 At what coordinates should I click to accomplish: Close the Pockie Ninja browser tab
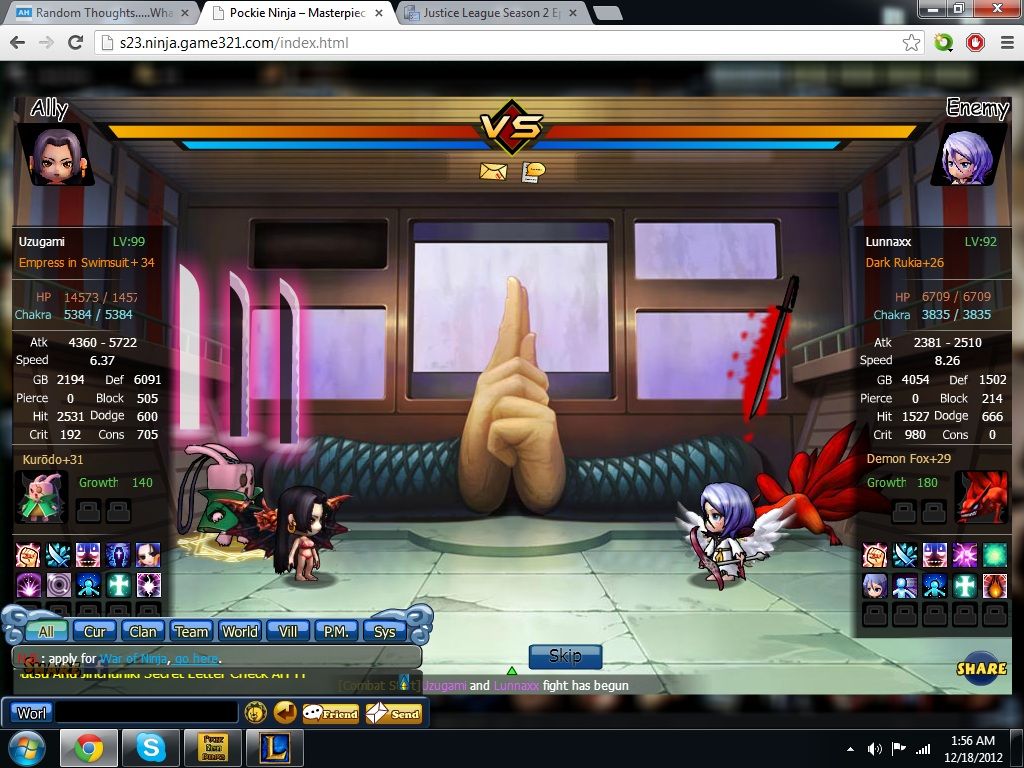tap(379, 13)
